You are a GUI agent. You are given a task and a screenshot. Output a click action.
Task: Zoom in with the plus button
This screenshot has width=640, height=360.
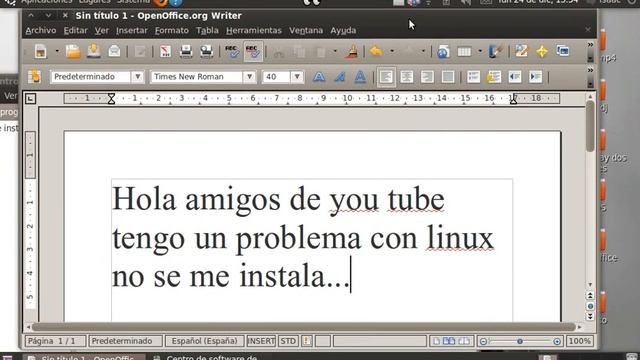[557, 341]
